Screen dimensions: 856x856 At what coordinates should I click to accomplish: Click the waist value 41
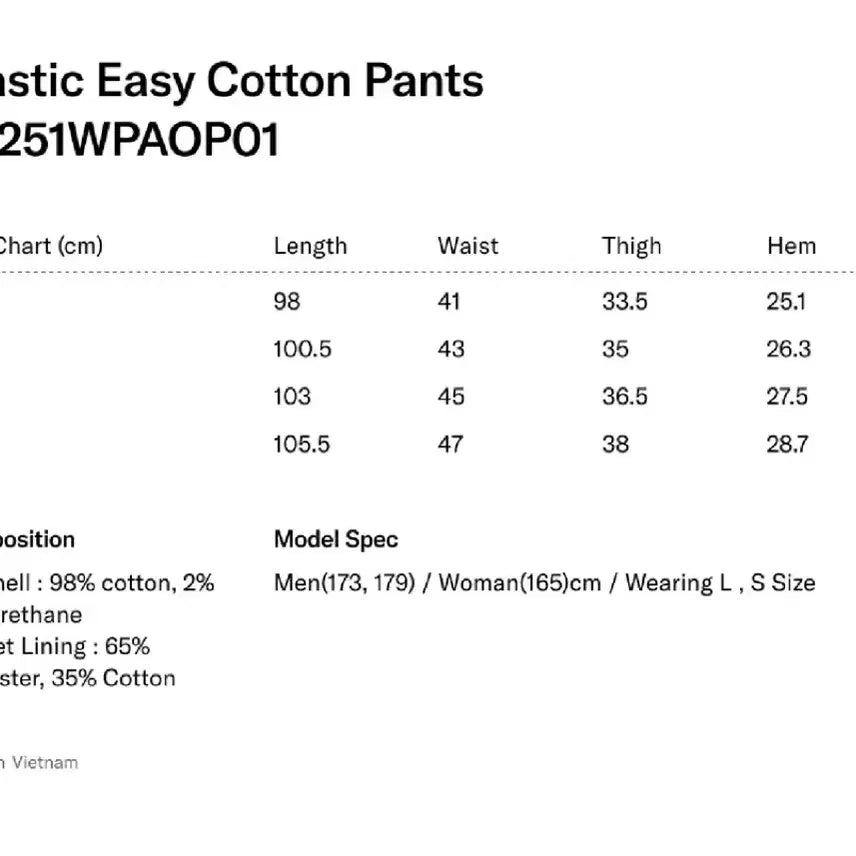(450, 301)
